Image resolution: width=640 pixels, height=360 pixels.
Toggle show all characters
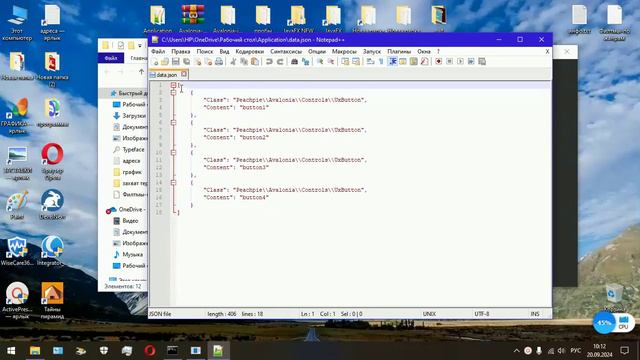(381, 62)
